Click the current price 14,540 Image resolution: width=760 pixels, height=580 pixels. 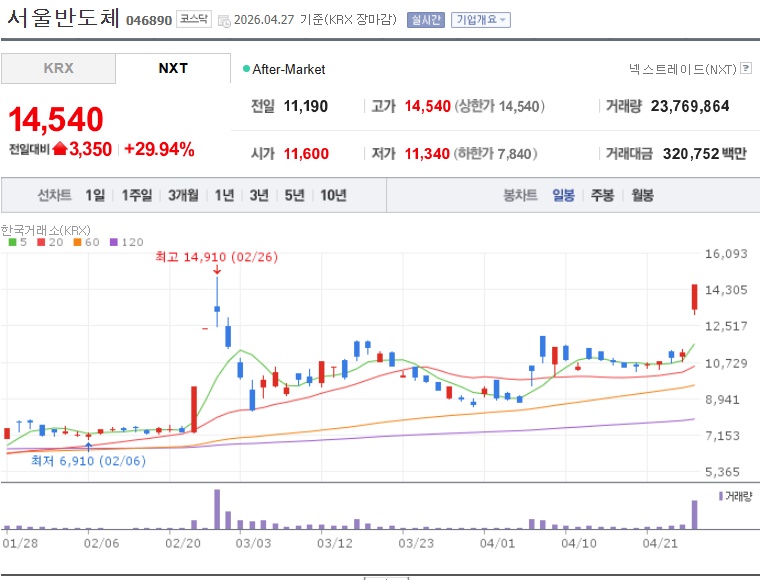click(x=56, y=119)
